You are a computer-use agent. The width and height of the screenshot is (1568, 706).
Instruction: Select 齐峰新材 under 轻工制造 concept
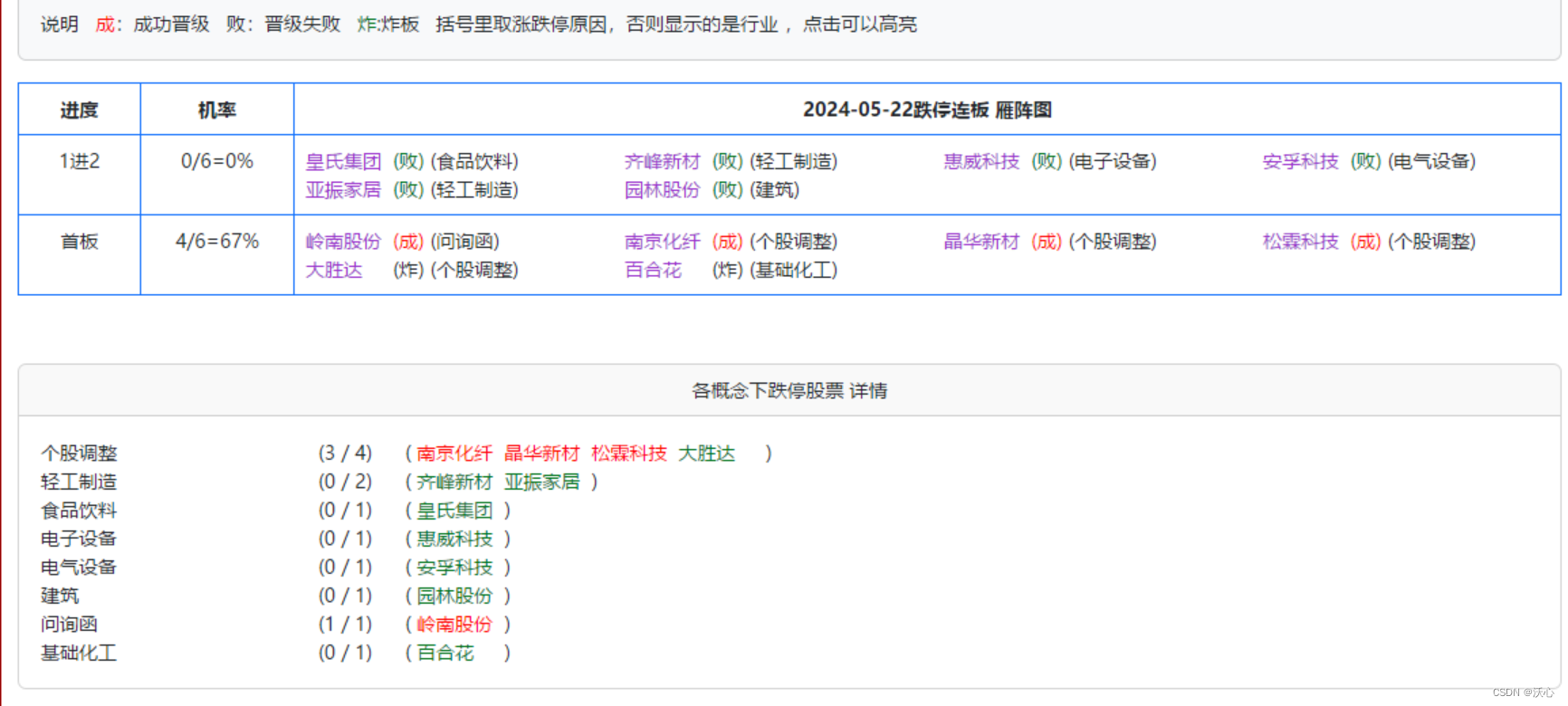coord(454,482)
